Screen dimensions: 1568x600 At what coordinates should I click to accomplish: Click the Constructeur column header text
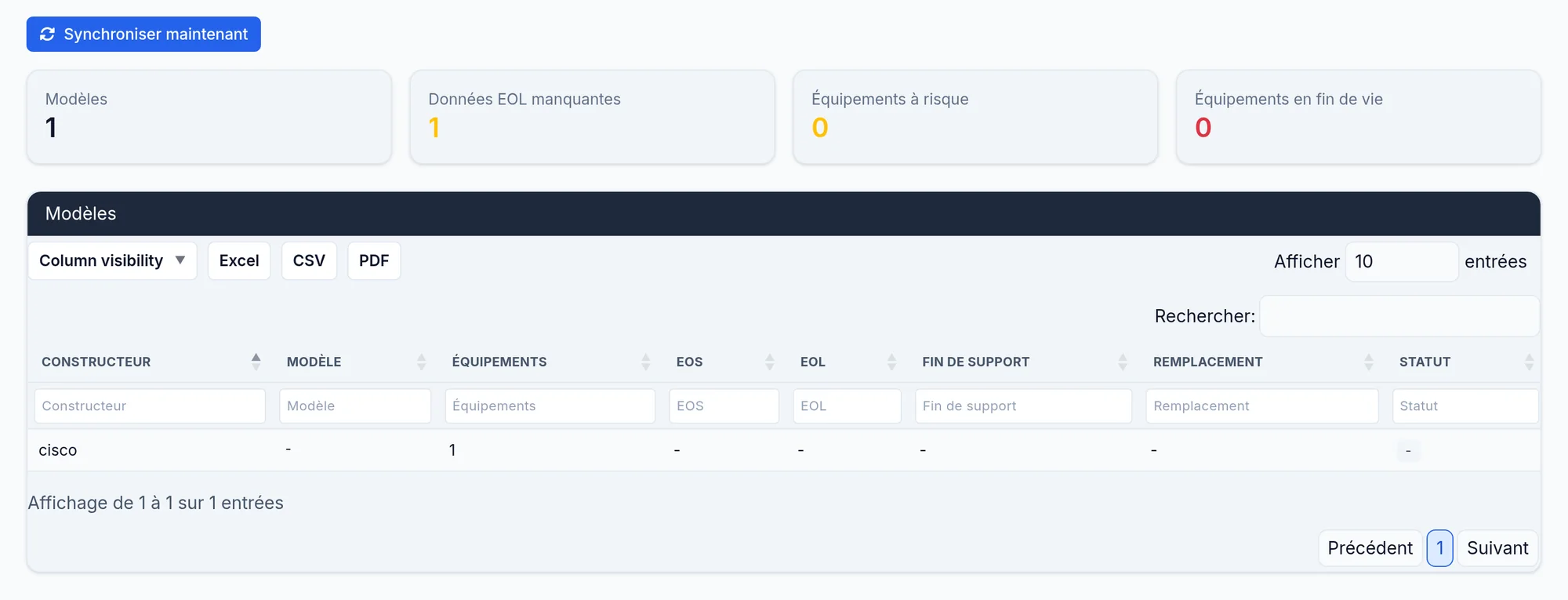[x=96, y=362]
